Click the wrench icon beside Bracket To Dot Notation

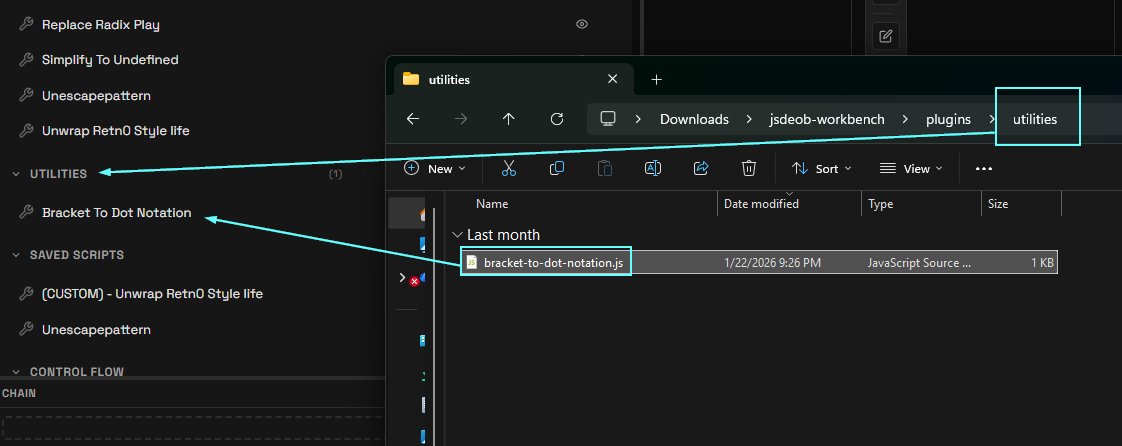coord(26,213)
